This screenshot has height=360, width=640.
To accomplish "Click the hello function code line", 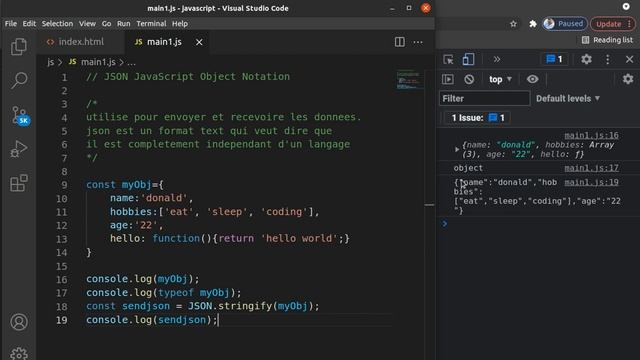I will tap(230, 238).
